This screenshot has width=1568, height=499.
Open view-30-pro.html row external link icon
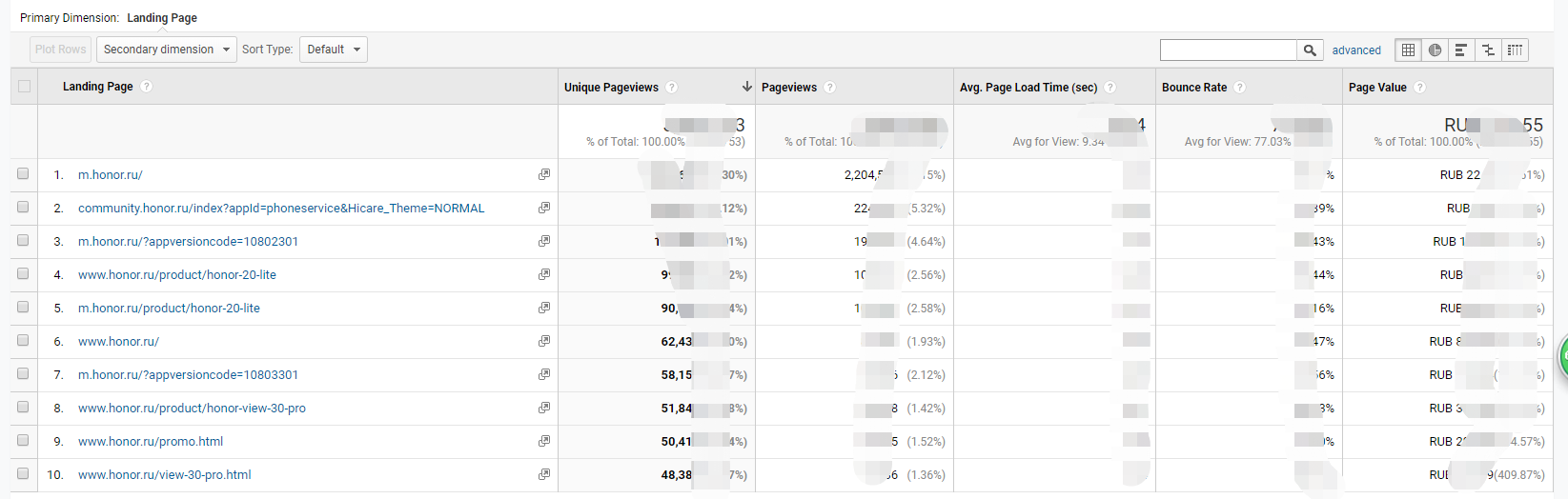click(x=544, y=474)
